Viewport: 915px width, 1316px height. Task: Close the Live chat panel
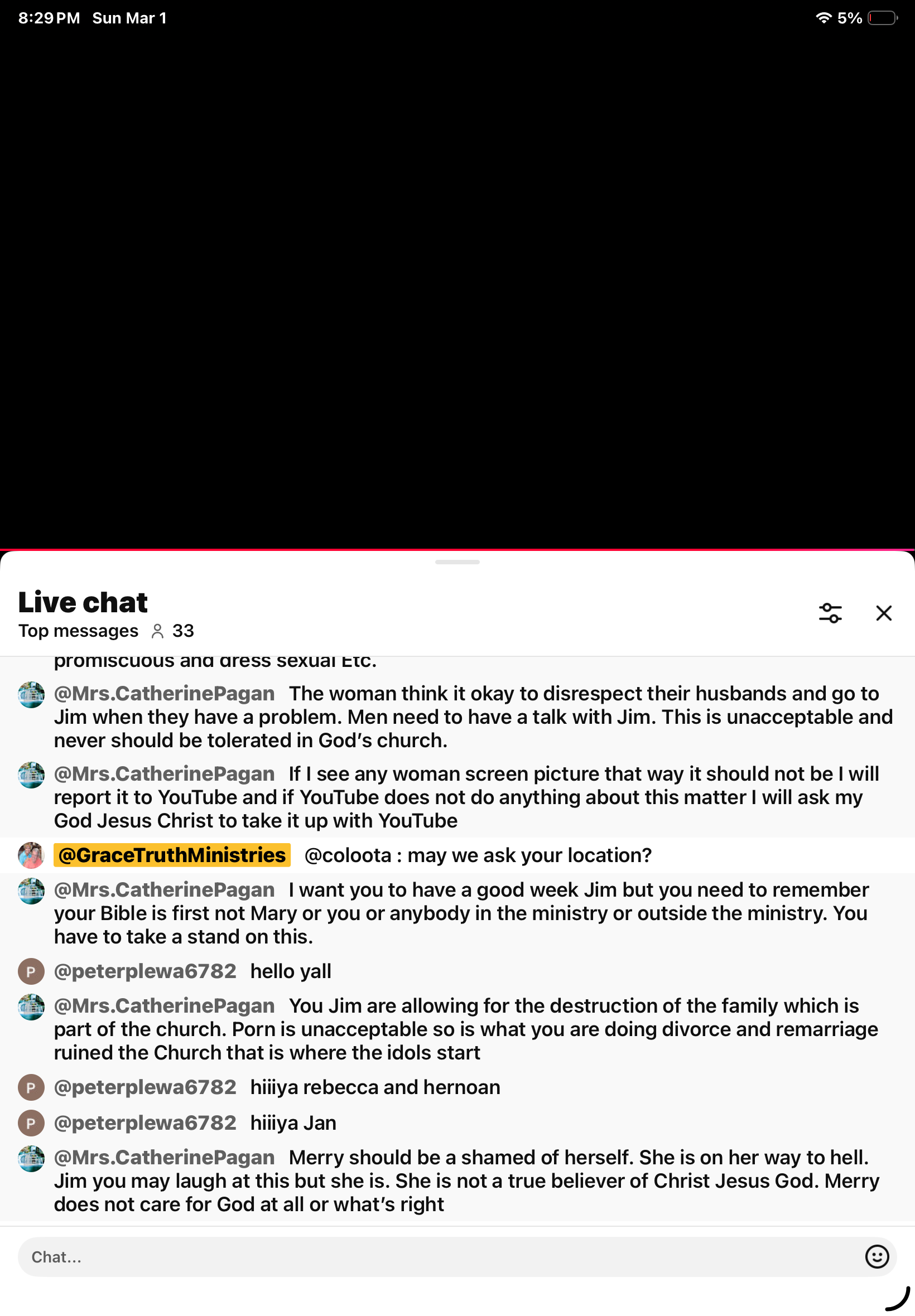coord(883,613)
